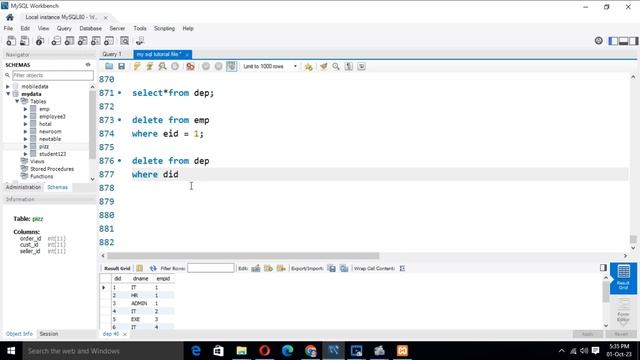
Task: Execute the statement under the cursor
Action: coord(149,66)
